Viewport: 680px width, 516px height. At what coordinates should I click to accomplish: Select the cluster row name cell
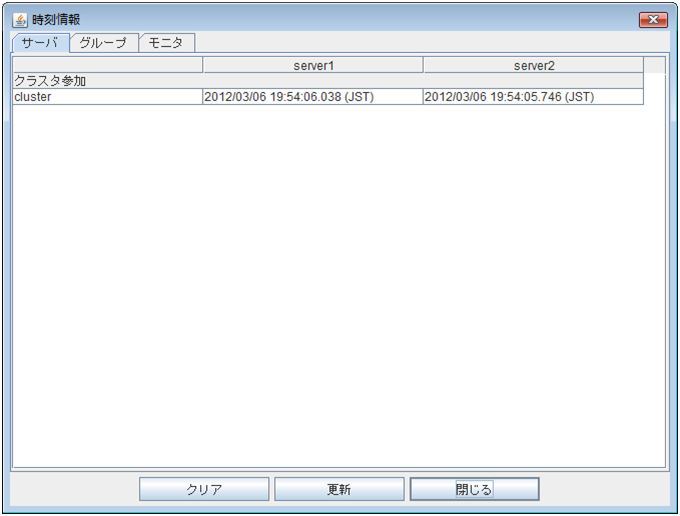pyautogui.click(x=107, y=97)
